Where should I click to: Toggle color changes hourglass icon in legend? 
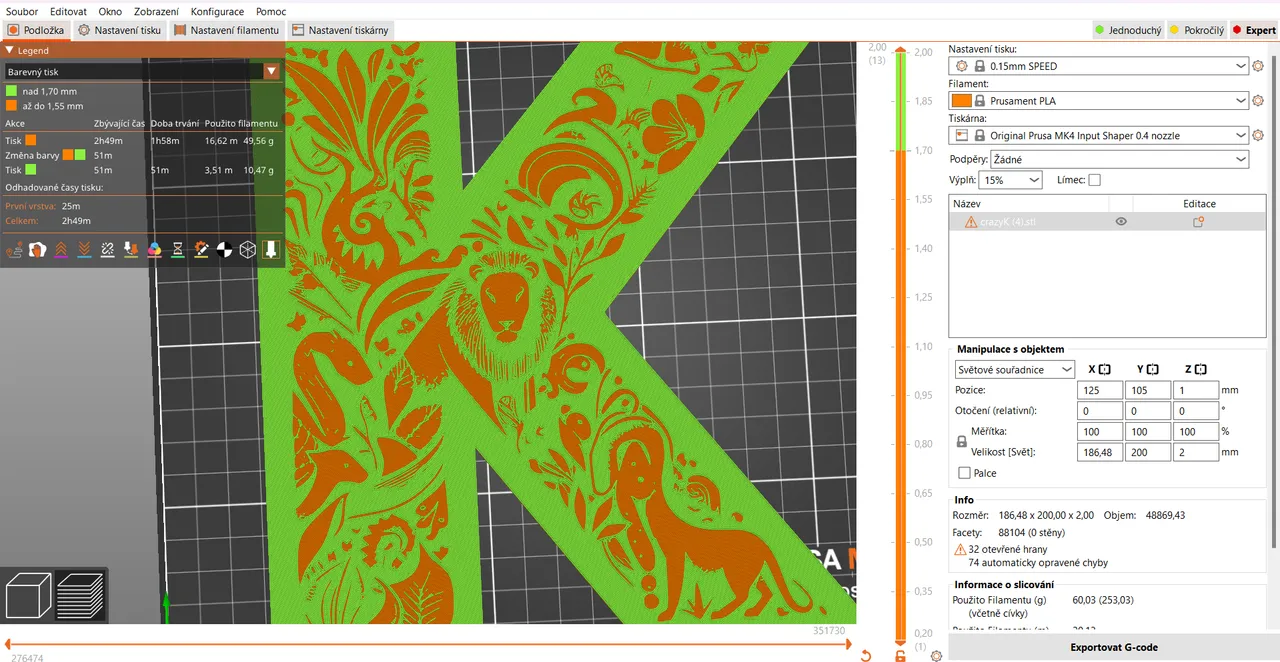click(178, 249)
